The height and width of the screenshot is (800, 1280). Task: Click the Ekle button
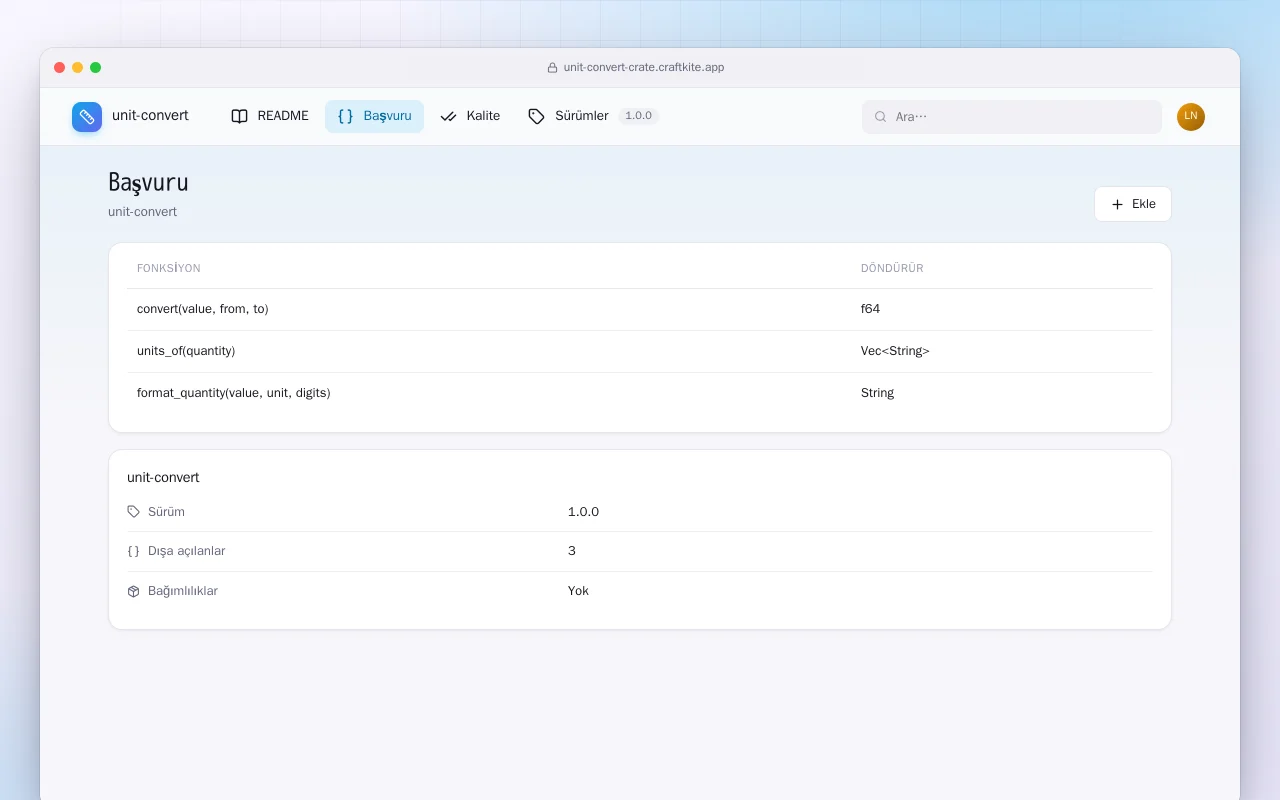point(1133,204)
